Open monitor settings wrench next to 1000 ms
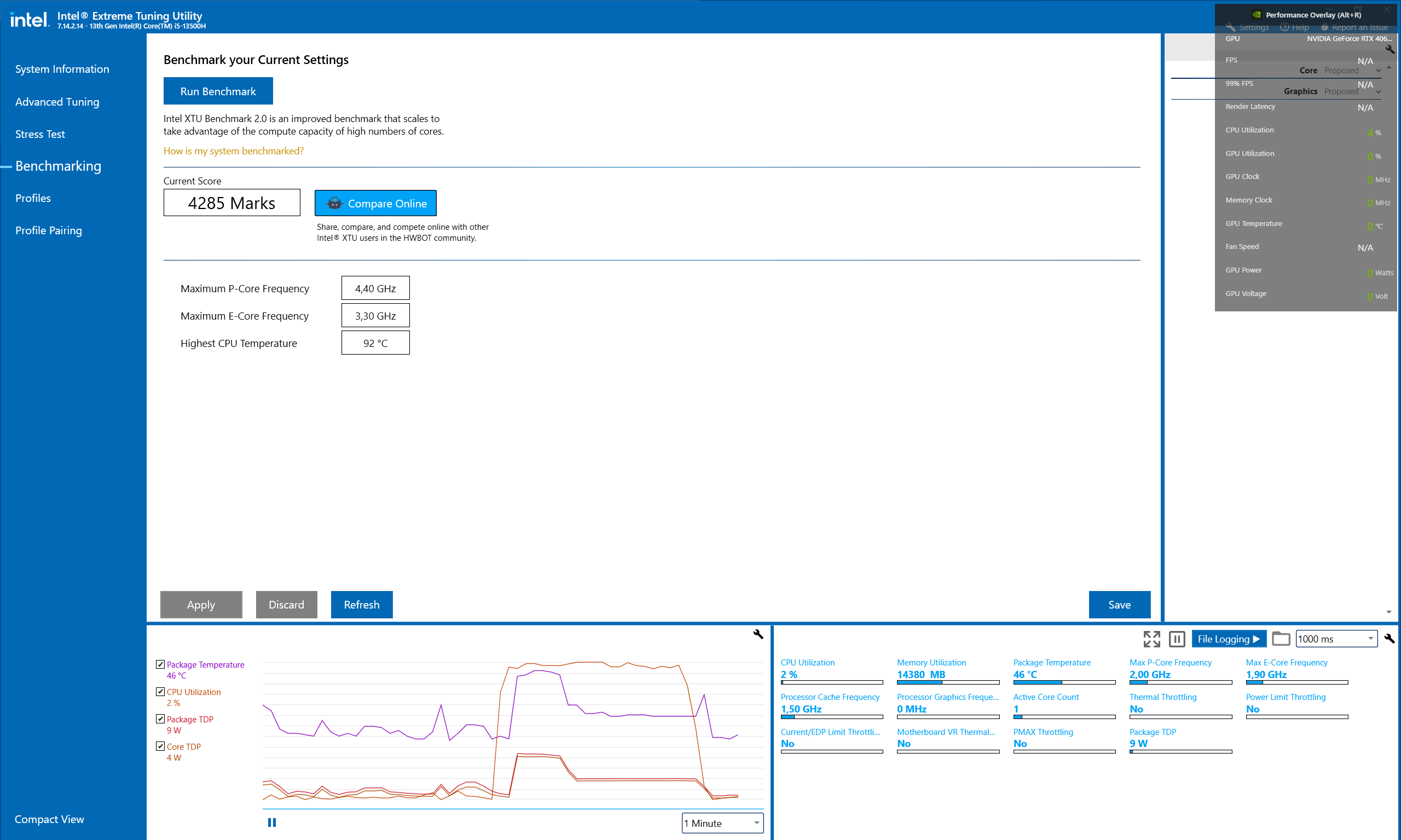The height and width of the screenshot is (840, 1401). click(x=1390, y=639)
